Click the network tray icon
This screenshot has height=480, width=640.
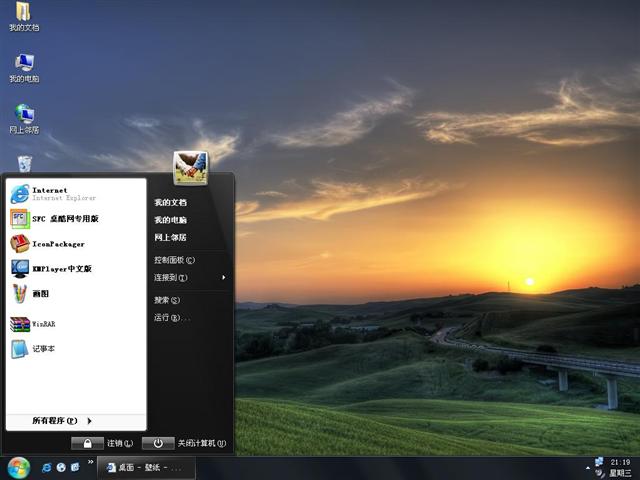pyautogui.click(x=599, y=462)
